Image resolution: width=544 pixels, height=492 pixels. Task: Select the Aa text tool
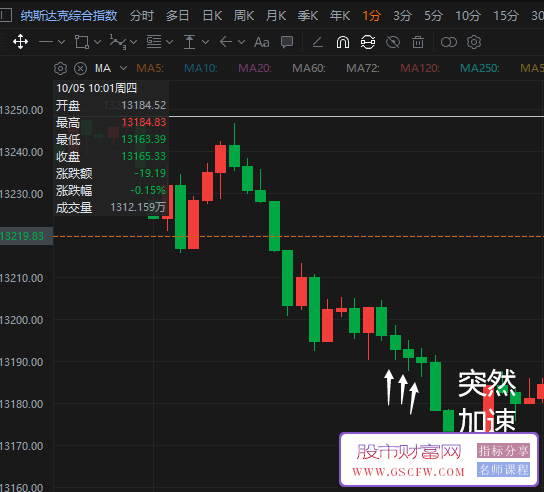click(262, 42)
